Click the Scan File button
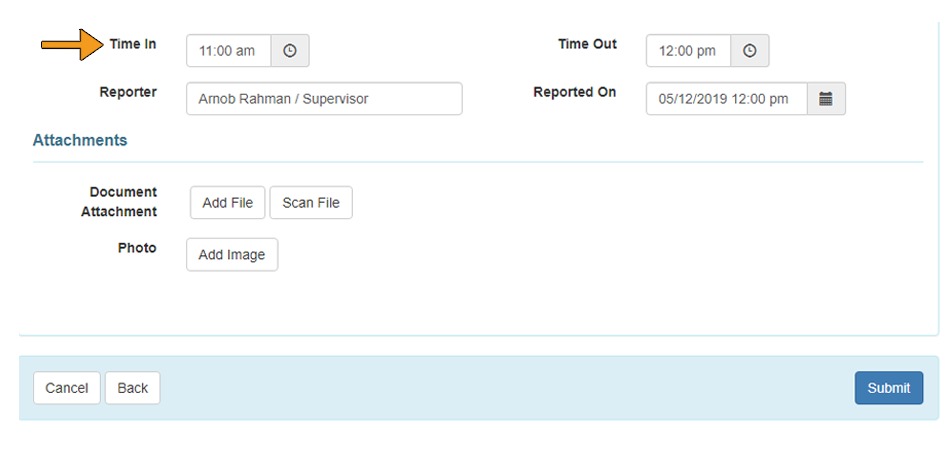 (x=311, y=203)
